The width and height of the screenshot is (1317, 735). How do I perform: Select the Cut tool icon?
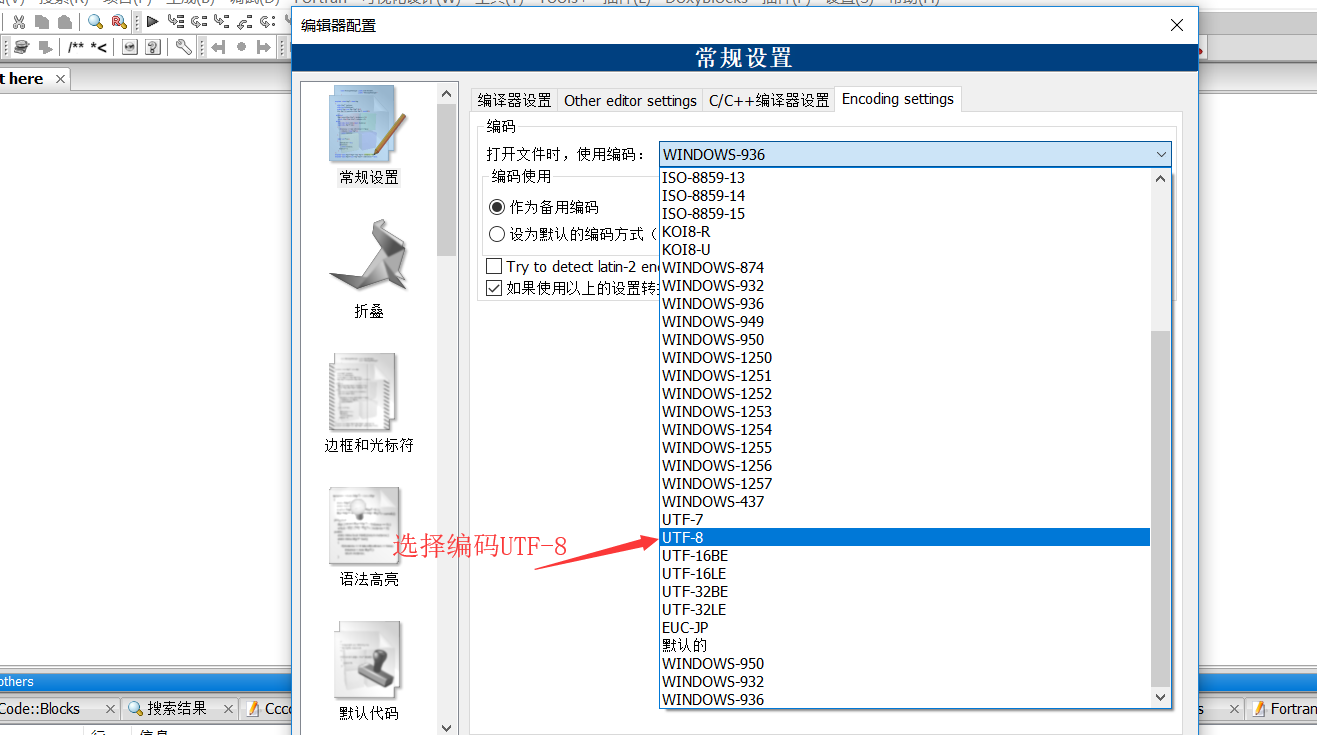click(x=19, y=22)
